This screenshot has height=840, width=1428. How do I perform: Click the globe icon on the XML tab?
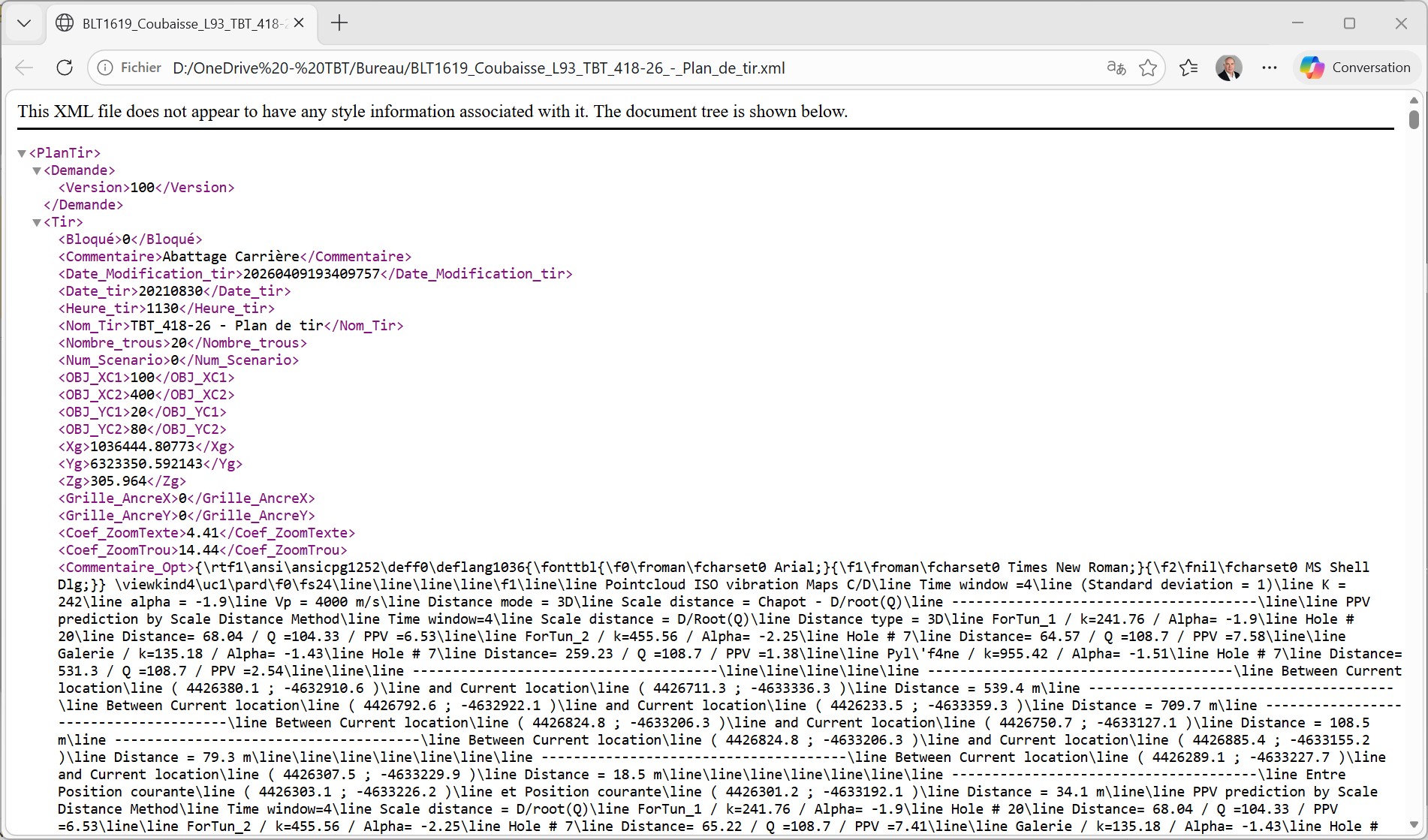click(65, 23)
